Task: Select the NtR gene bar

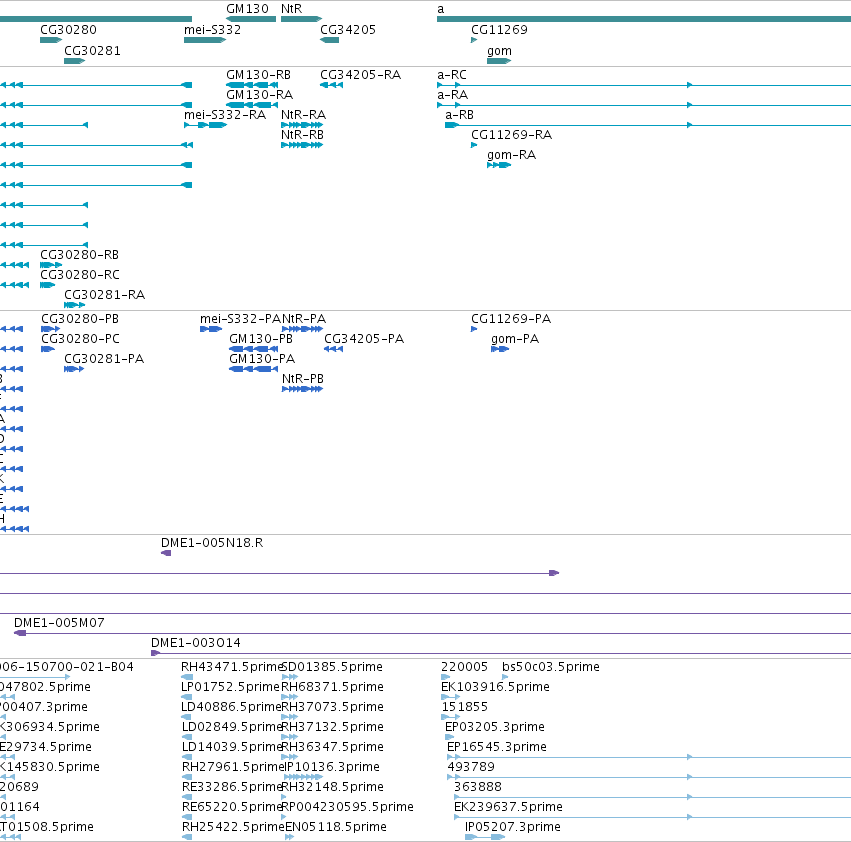Action: pyautogui.click(x=301, y=19)
